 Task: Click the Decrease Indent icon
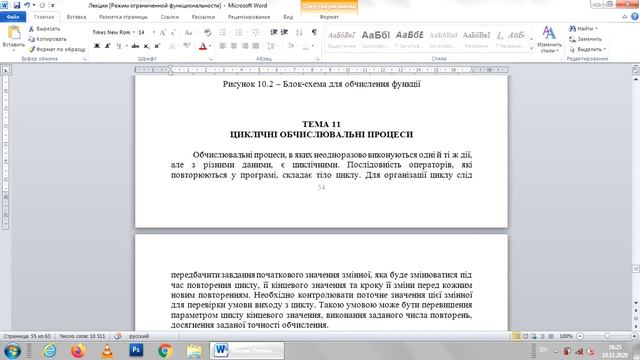[273, 32]
